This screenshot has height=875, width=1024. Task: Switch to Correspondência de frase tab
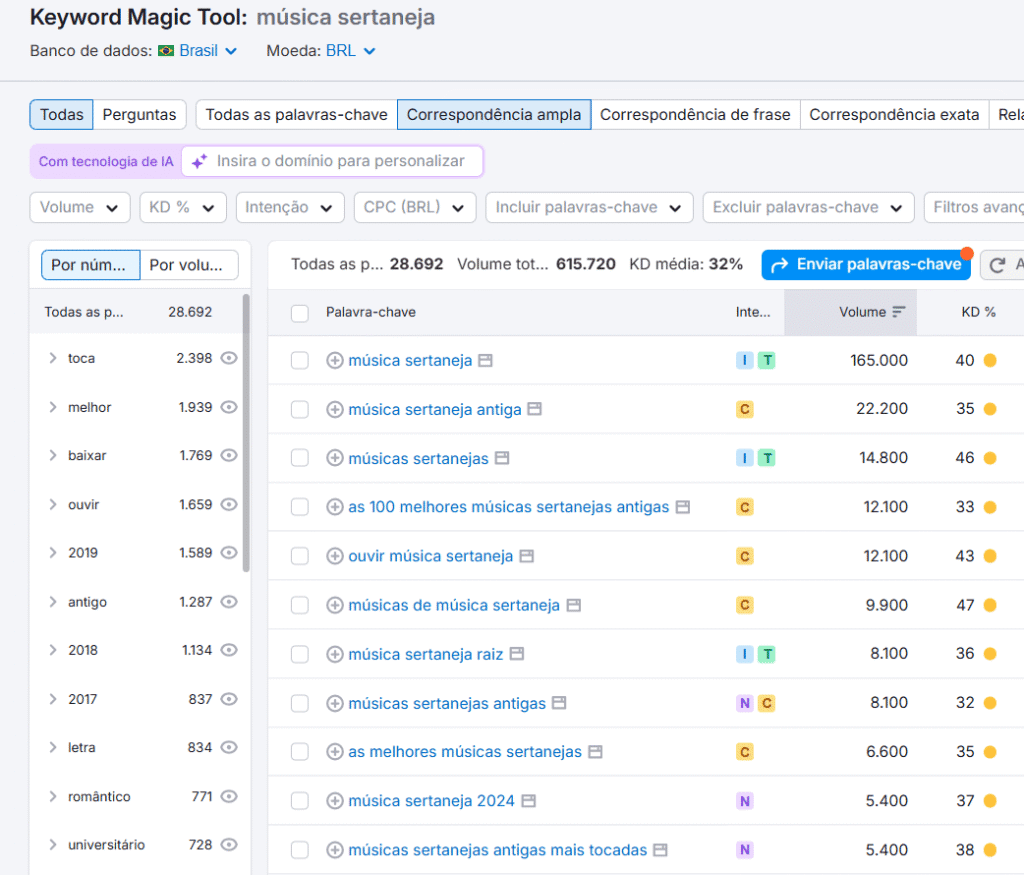click(x=695, y=115)
